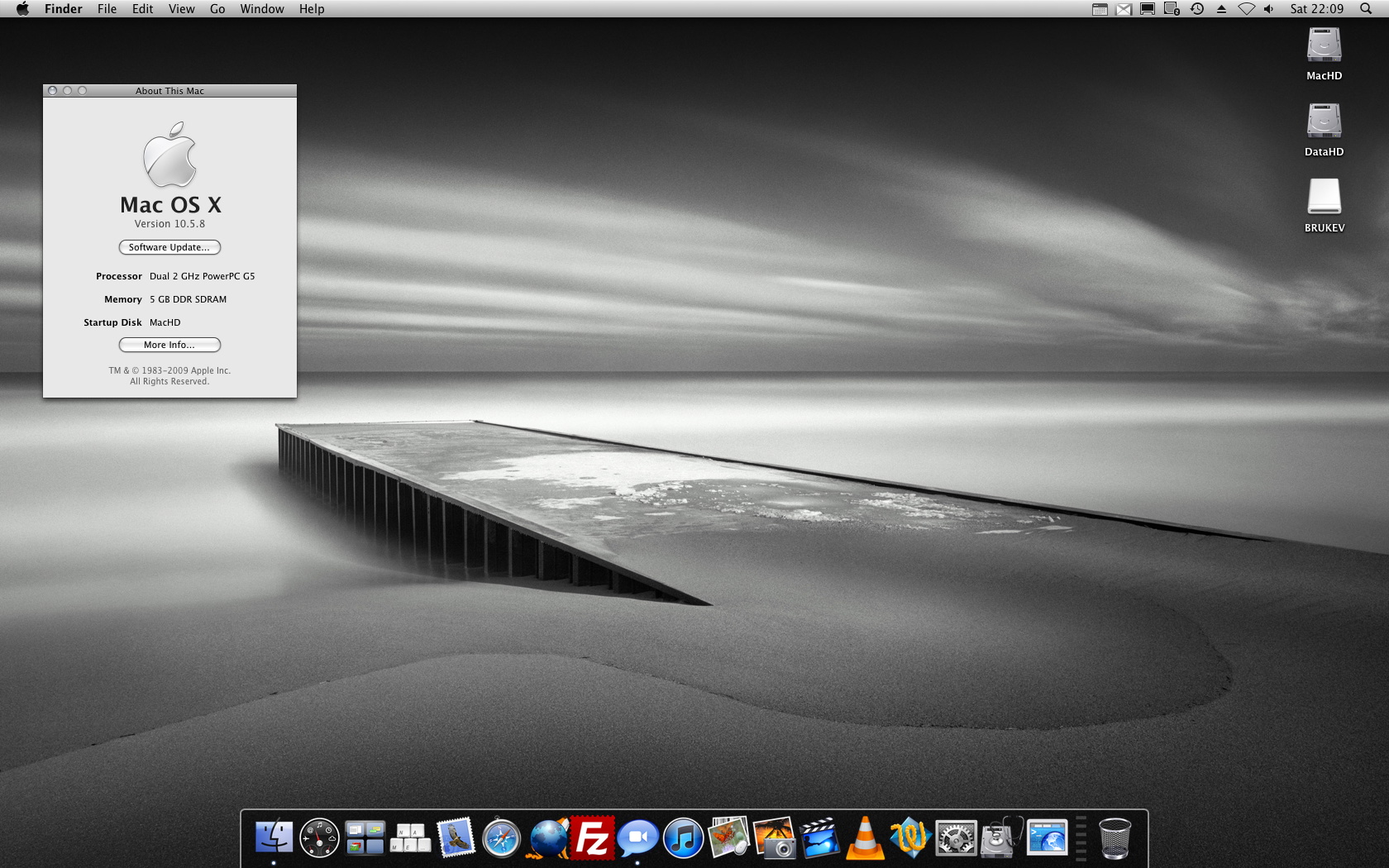This screenshot has height=868, width=1389.
Task: Open Disk Utility from the Dock
Action: [1001, 838]
